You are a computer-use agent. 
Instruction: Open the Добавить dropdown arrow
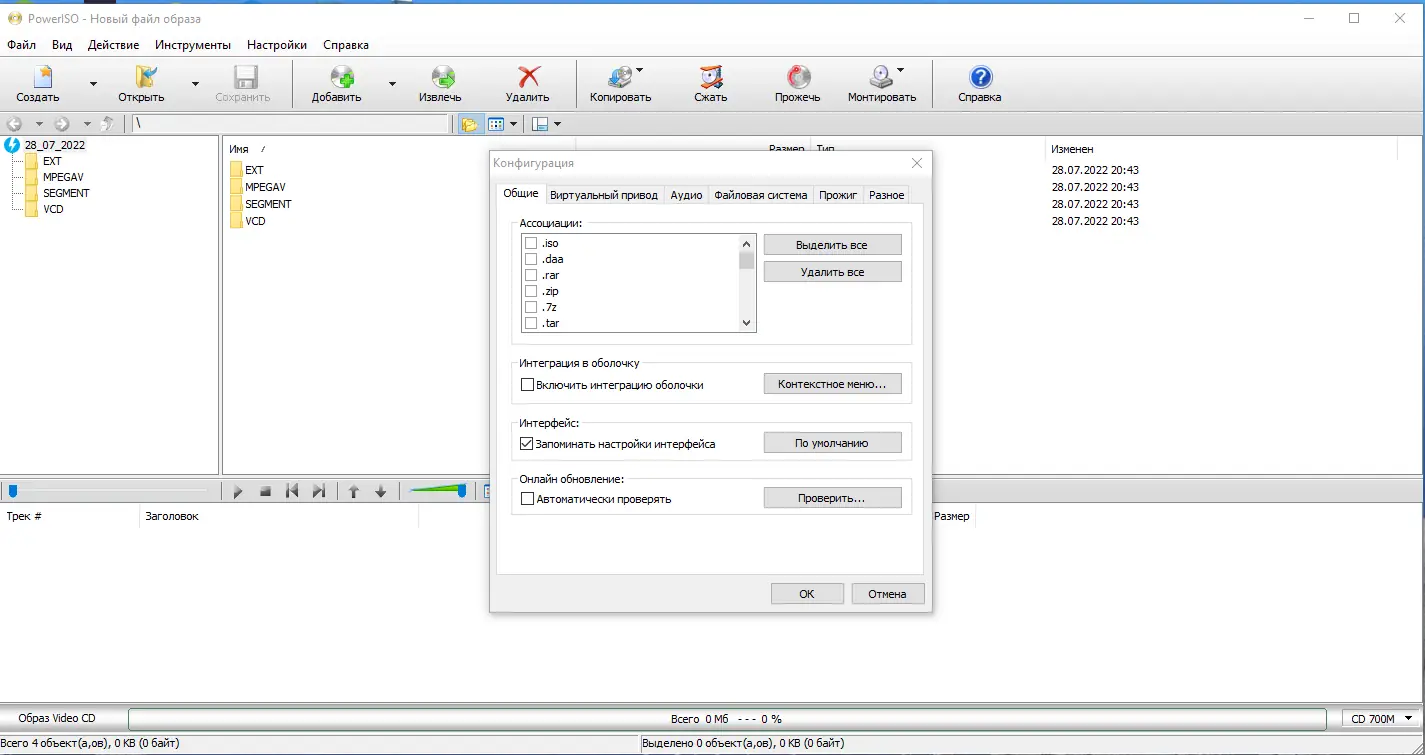tap(392, 84)
